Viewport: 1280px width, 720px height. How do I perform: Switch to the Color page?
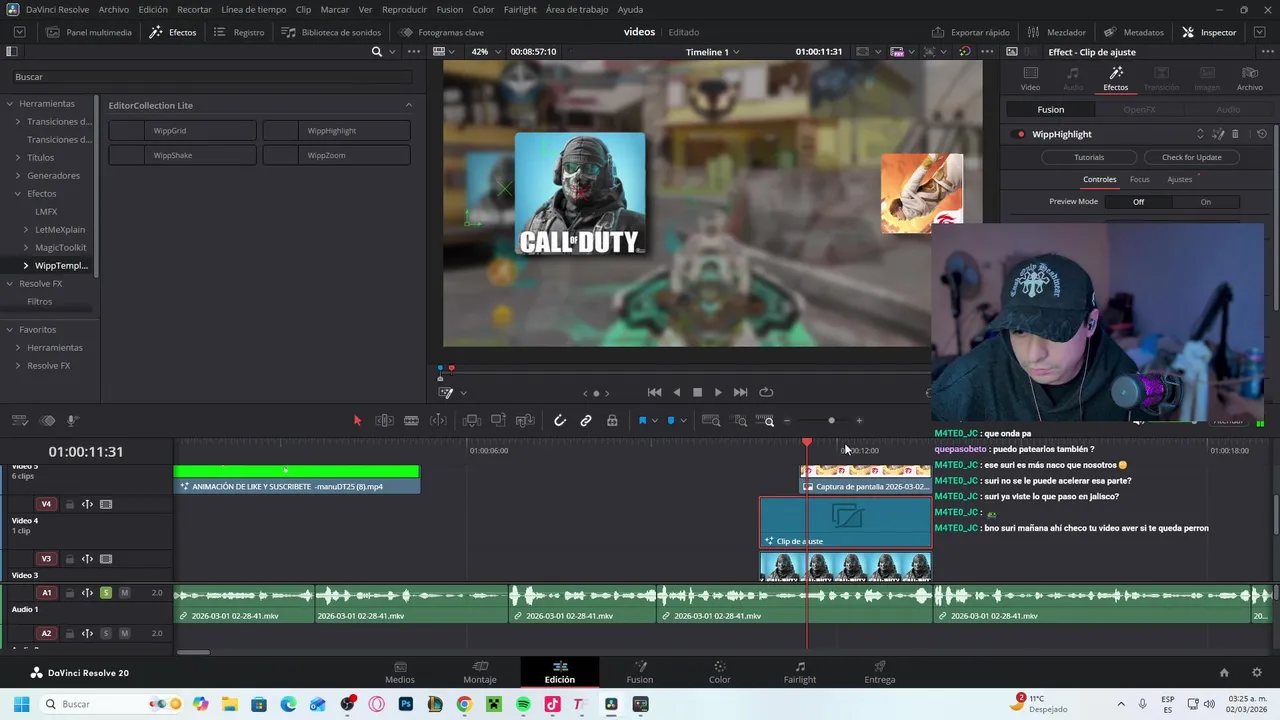pos(720,672)
